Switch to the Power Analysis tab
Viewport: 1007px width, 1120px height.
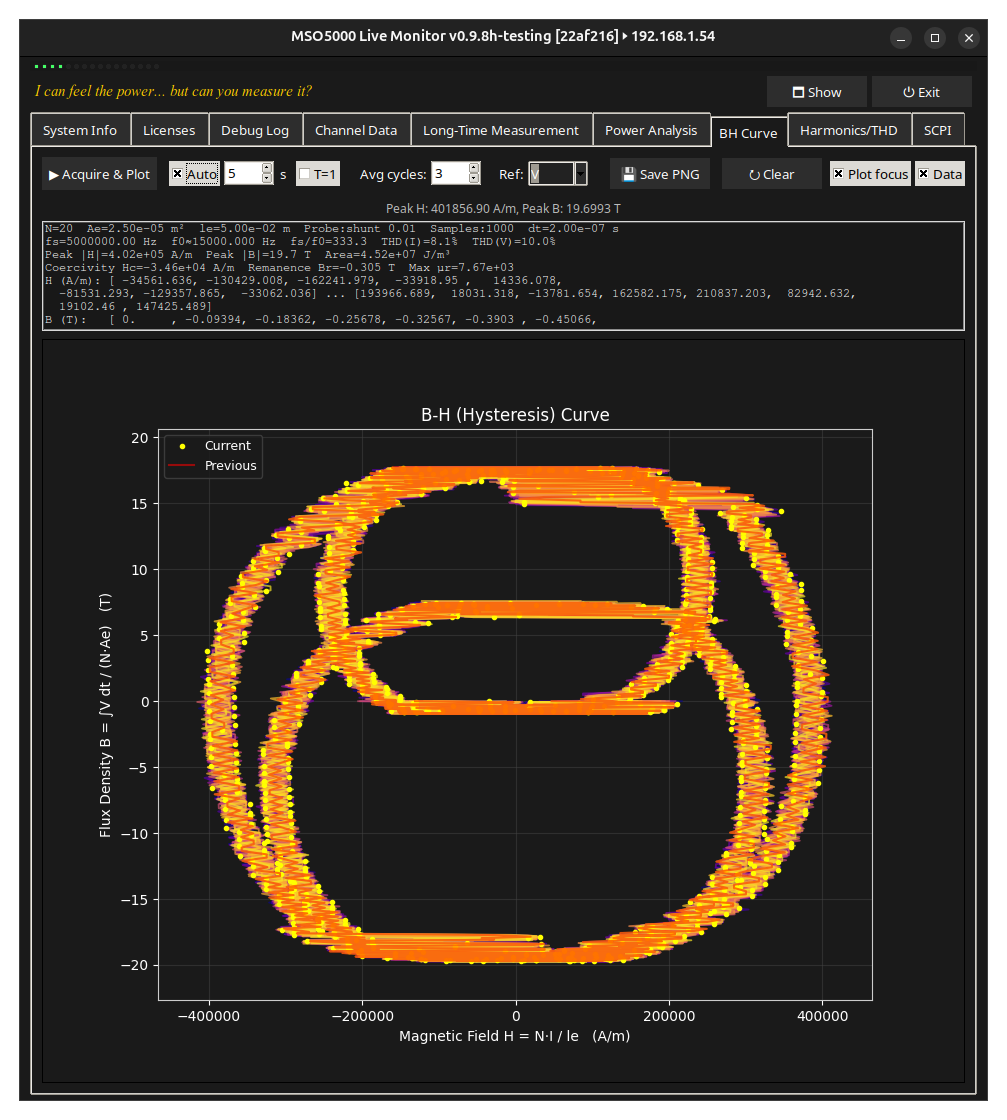point(651,130)
